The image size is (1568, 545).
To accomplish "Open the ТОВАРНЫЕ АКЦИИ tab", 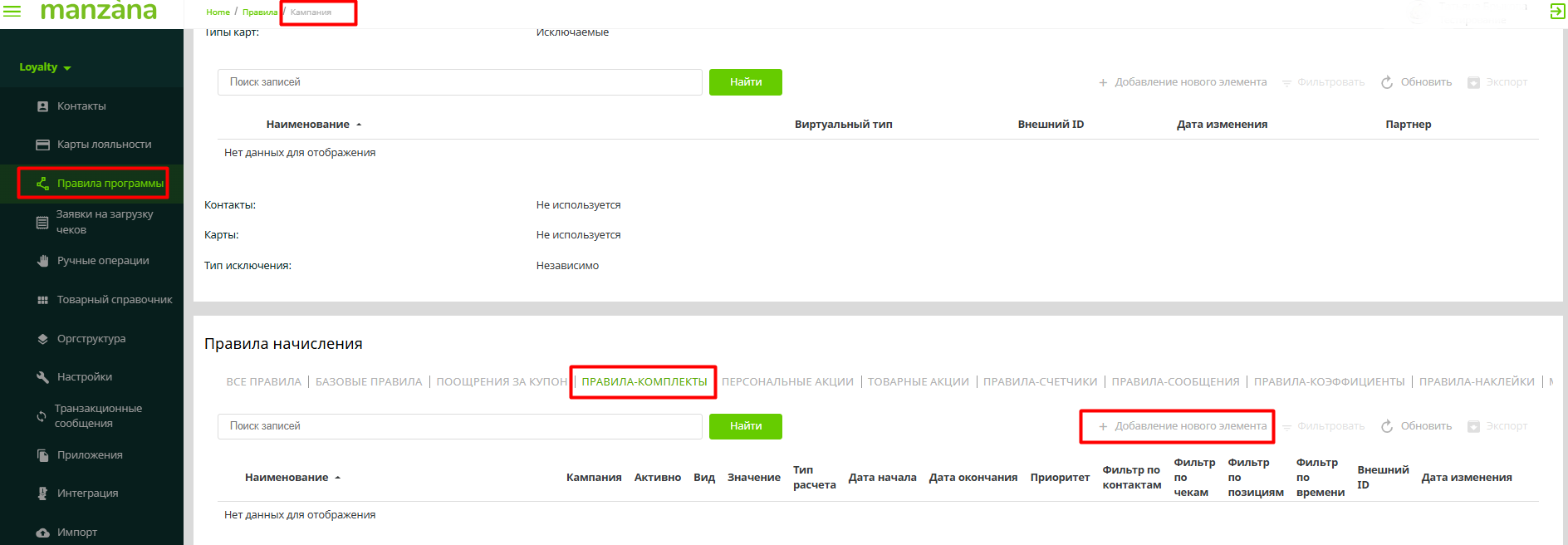I will (x=918, y=382).
